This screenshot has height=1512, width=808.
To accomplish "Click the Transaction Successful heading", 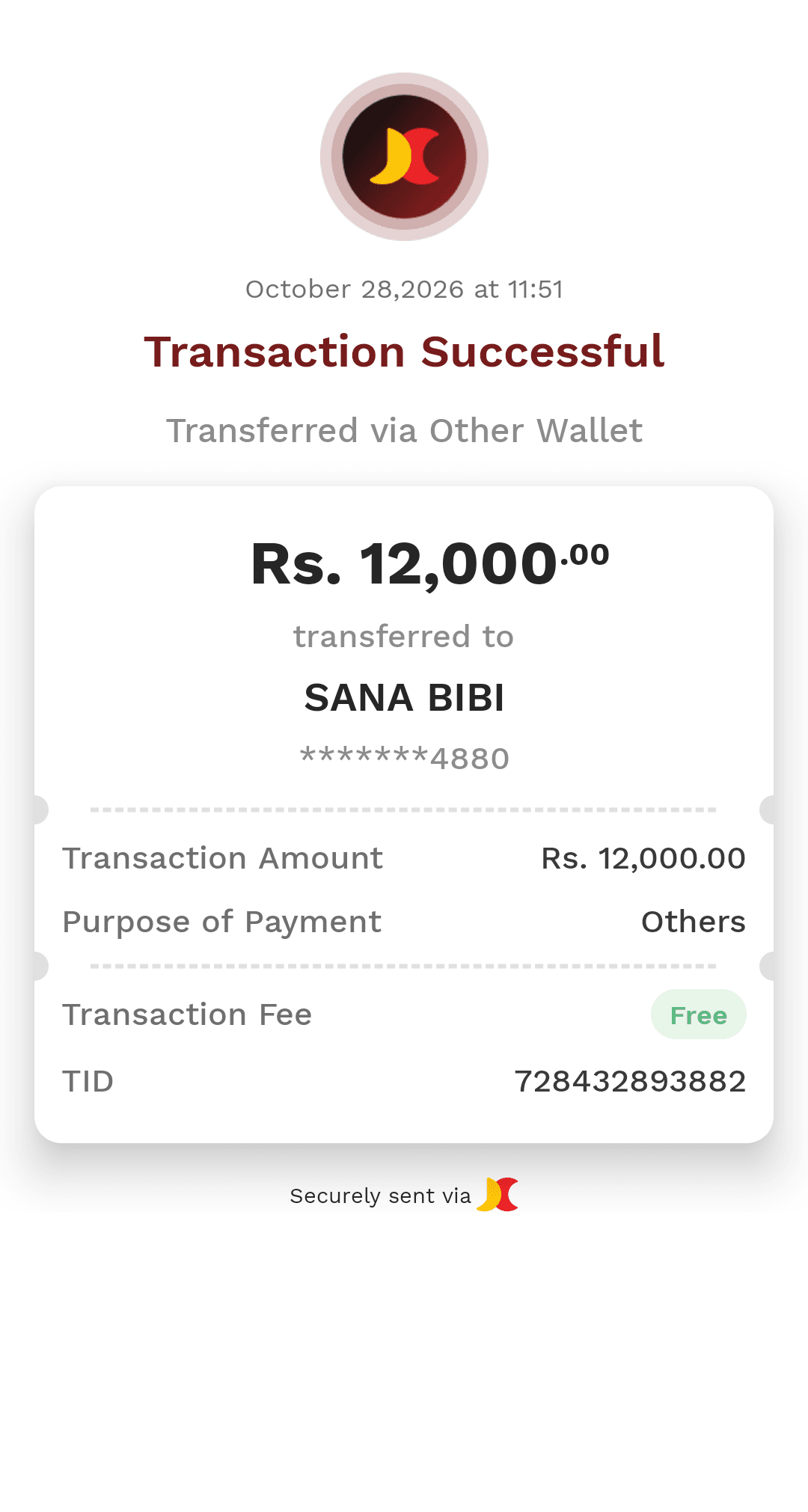I will [x=404, y=352].
